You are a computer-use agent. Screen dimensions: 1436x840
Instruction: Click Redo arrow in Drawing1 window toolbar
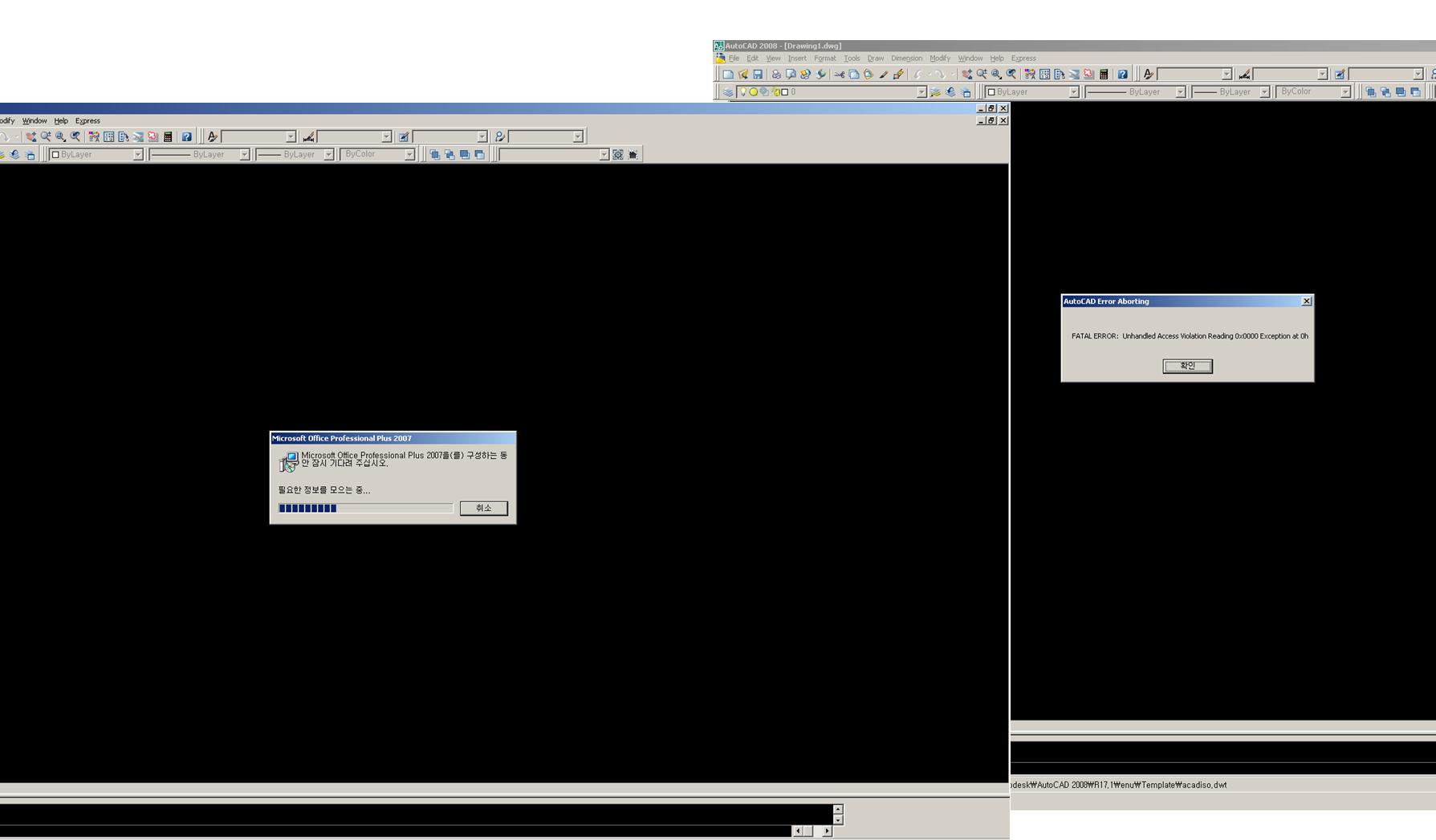pyautogui.click(x=940, y=75)
